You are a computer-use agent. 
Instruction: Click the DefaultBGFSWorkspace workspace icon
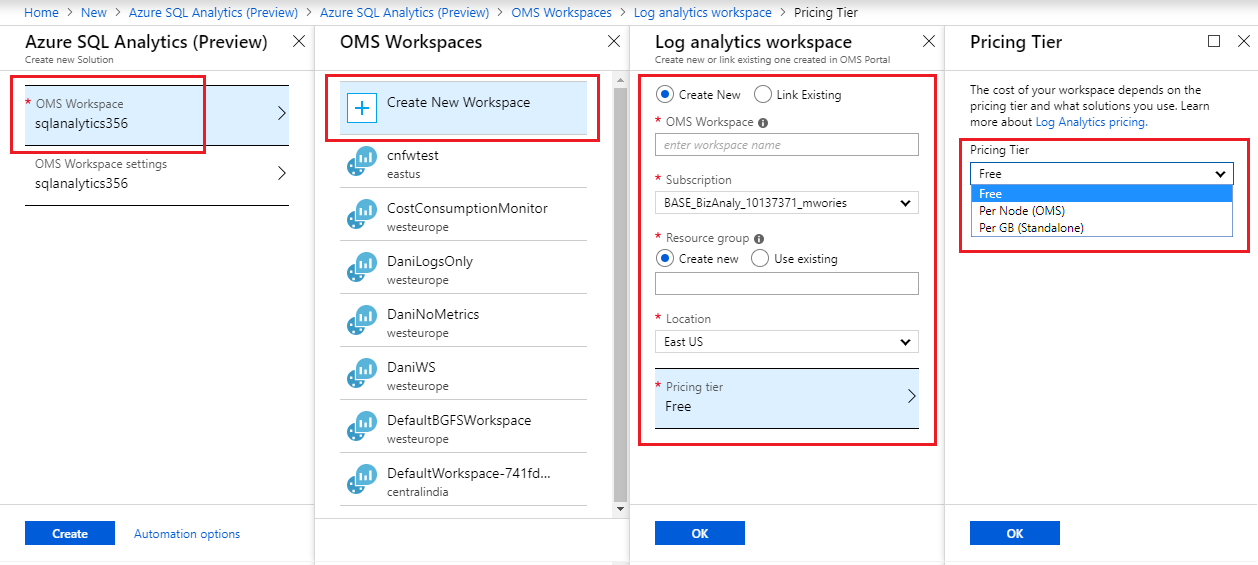(x=360, y=428)
